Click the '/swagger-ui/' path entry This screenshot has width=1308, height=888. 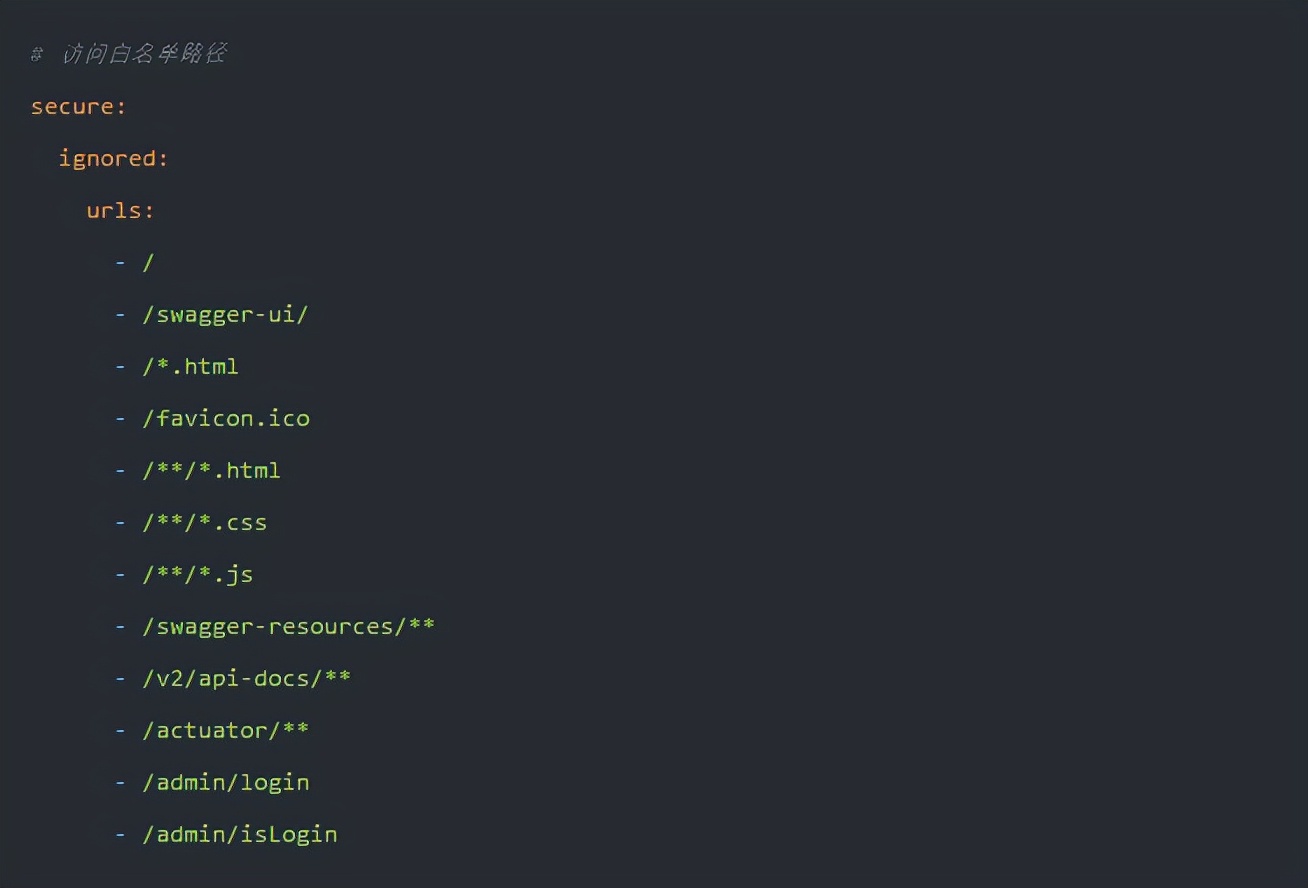(x=225, y=314)
